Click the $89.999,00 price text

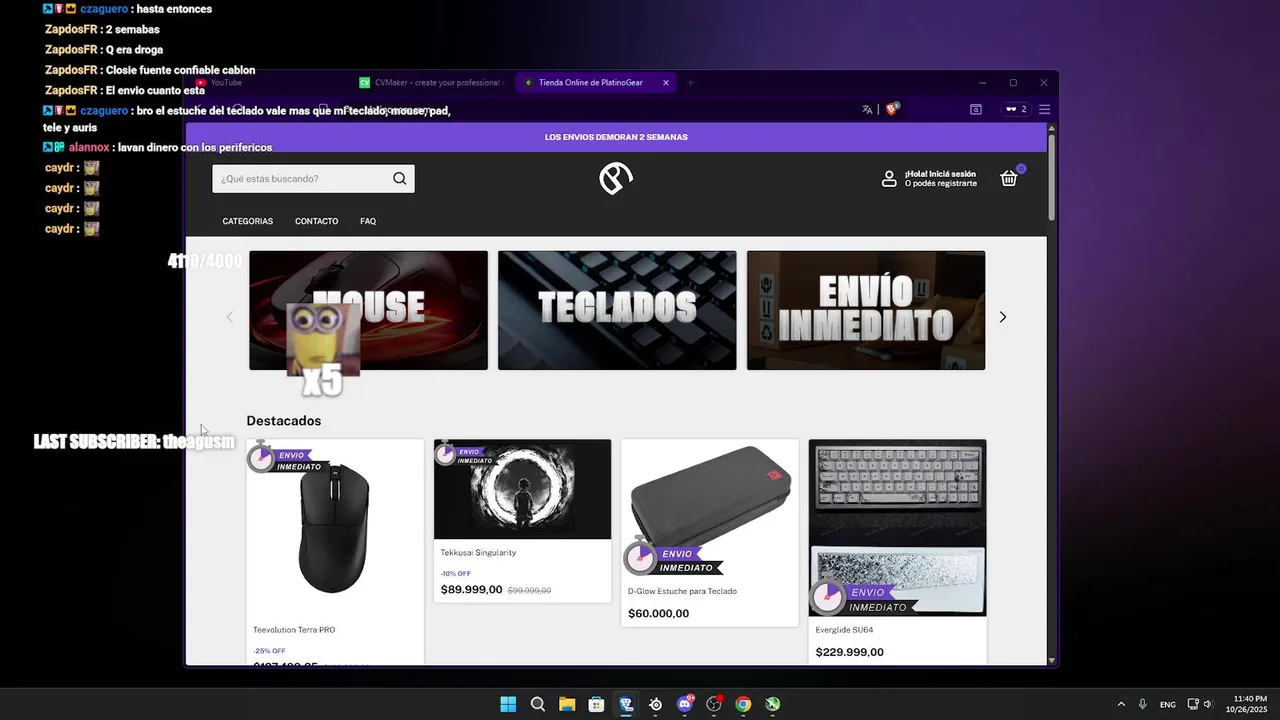tap(471, 590)
